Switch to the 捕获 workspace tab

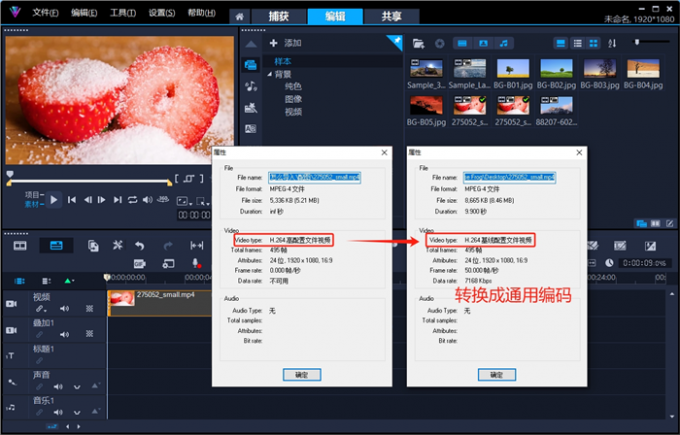click(278, 16)
